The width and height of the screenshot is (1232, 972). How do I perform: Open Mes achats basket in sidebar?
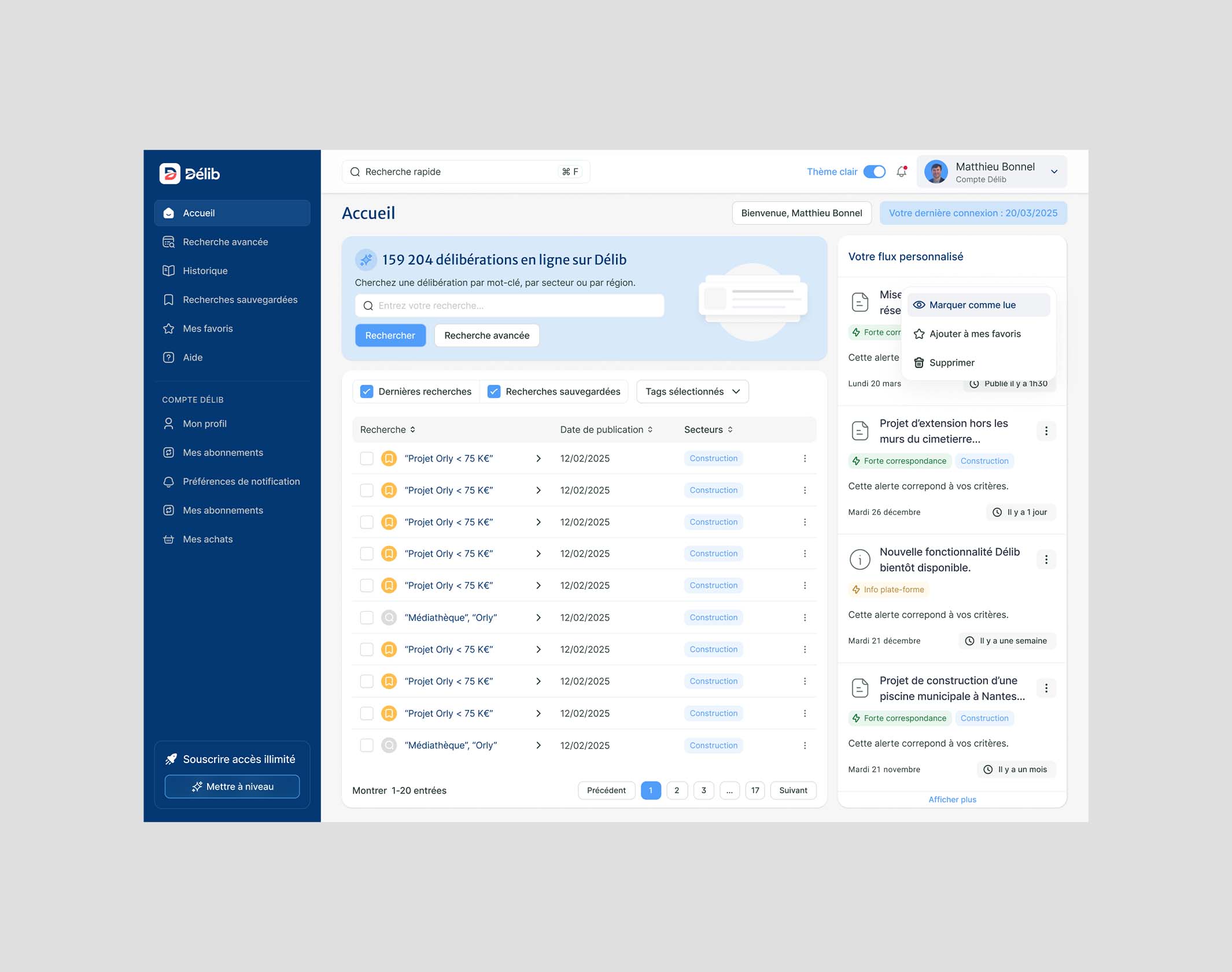click(x=169, y=539)
